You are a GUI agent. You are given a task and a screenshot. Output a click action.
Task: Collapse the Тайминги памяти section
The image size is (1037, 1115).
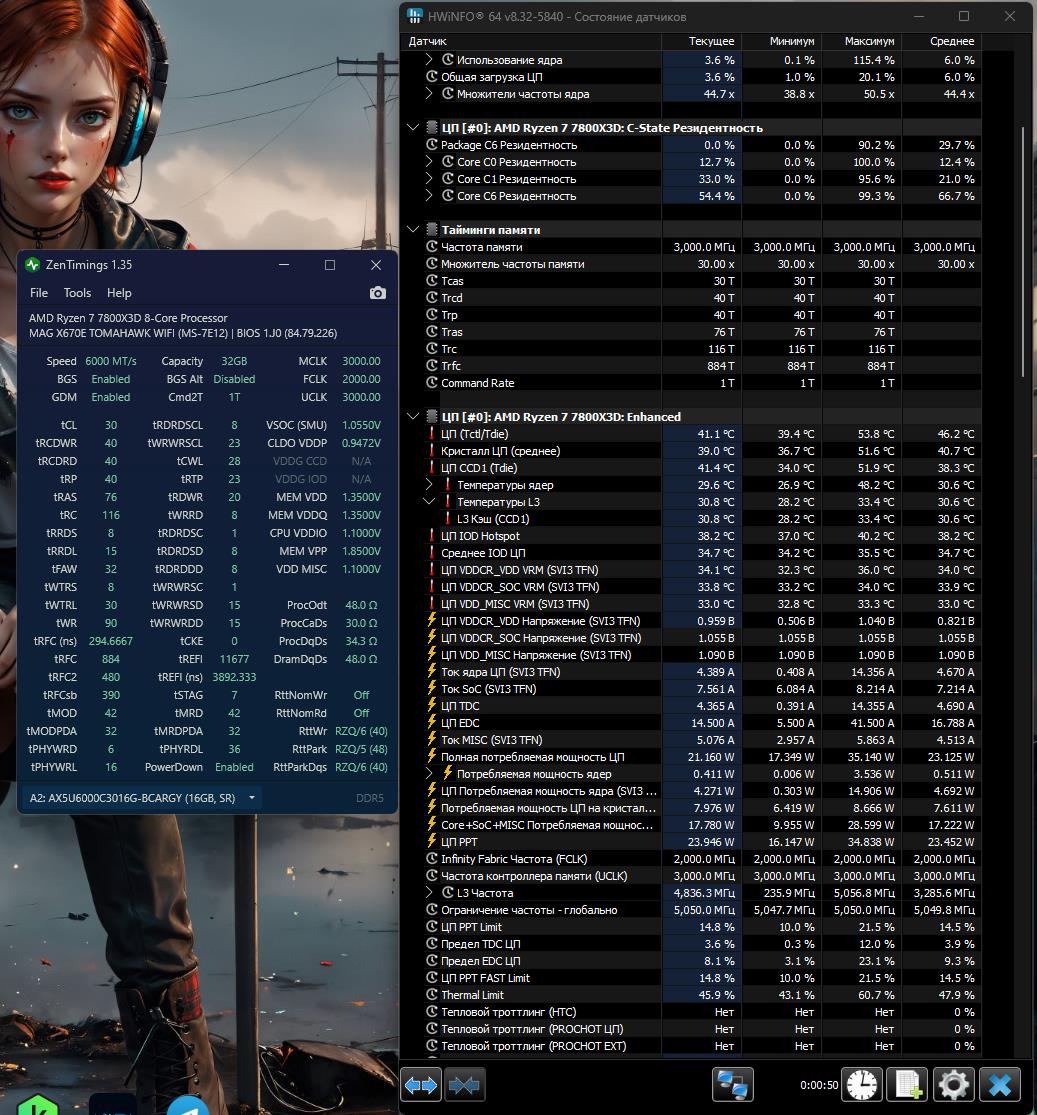coord(413,230)
